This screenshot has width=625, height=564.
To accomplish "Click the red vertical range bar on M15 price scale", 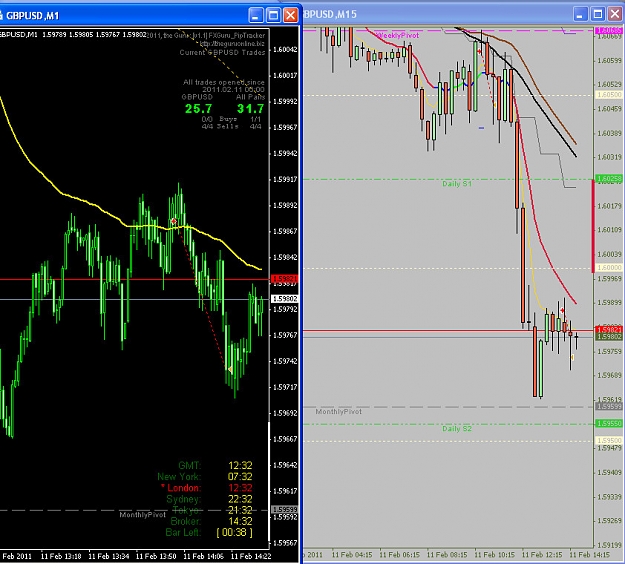I will point(593,226).
